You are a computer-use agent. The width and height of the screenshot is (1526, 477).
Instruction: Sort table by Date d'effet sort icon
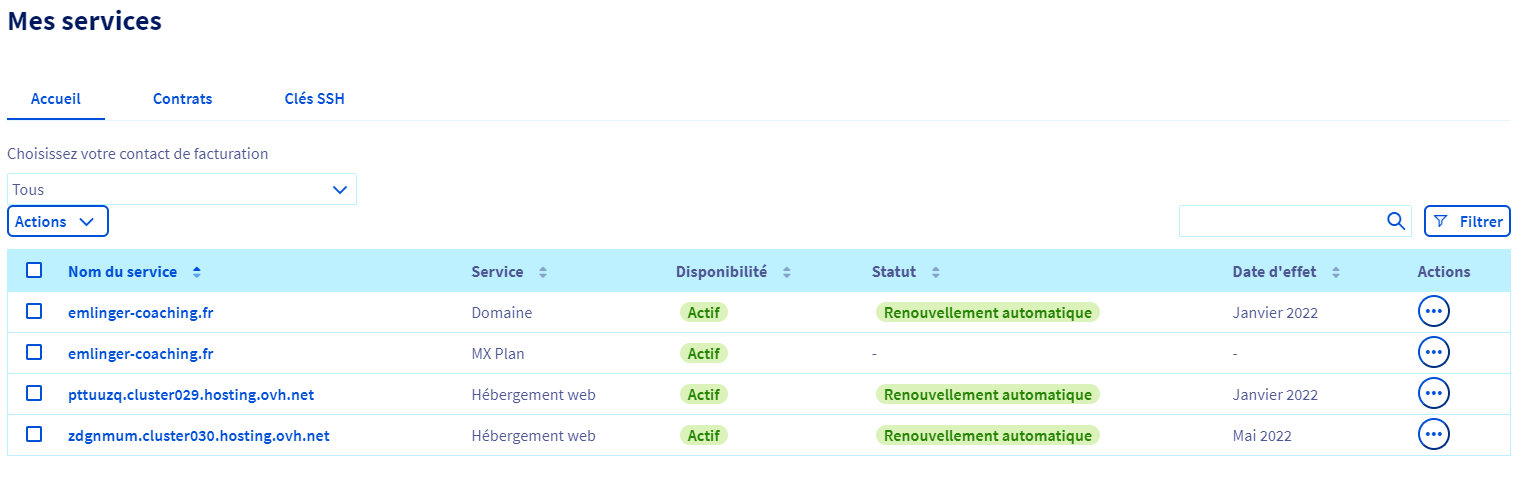(x=1336, y=272)
